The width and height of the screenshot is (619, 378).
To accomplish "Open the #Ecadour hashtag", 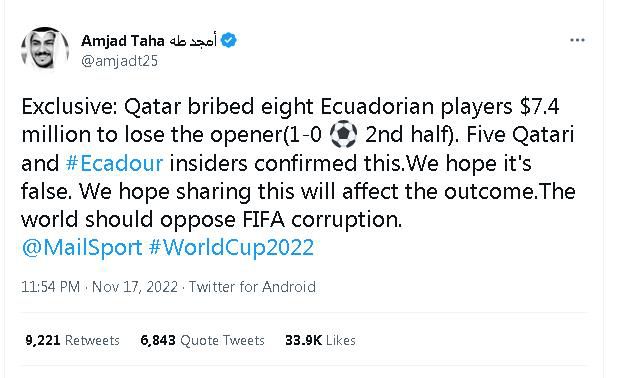I will tap(114, 163).
